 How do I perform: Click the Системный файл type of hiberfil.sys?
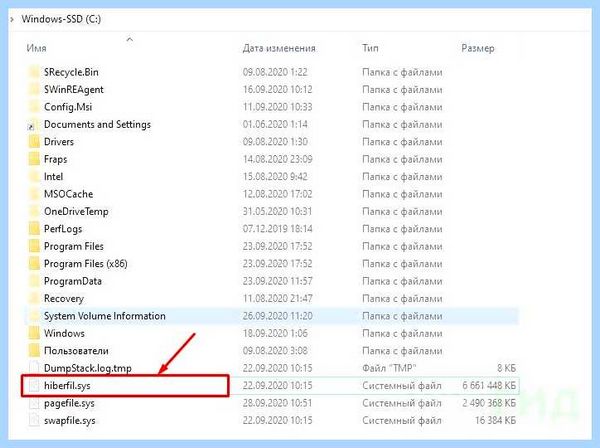402,386
